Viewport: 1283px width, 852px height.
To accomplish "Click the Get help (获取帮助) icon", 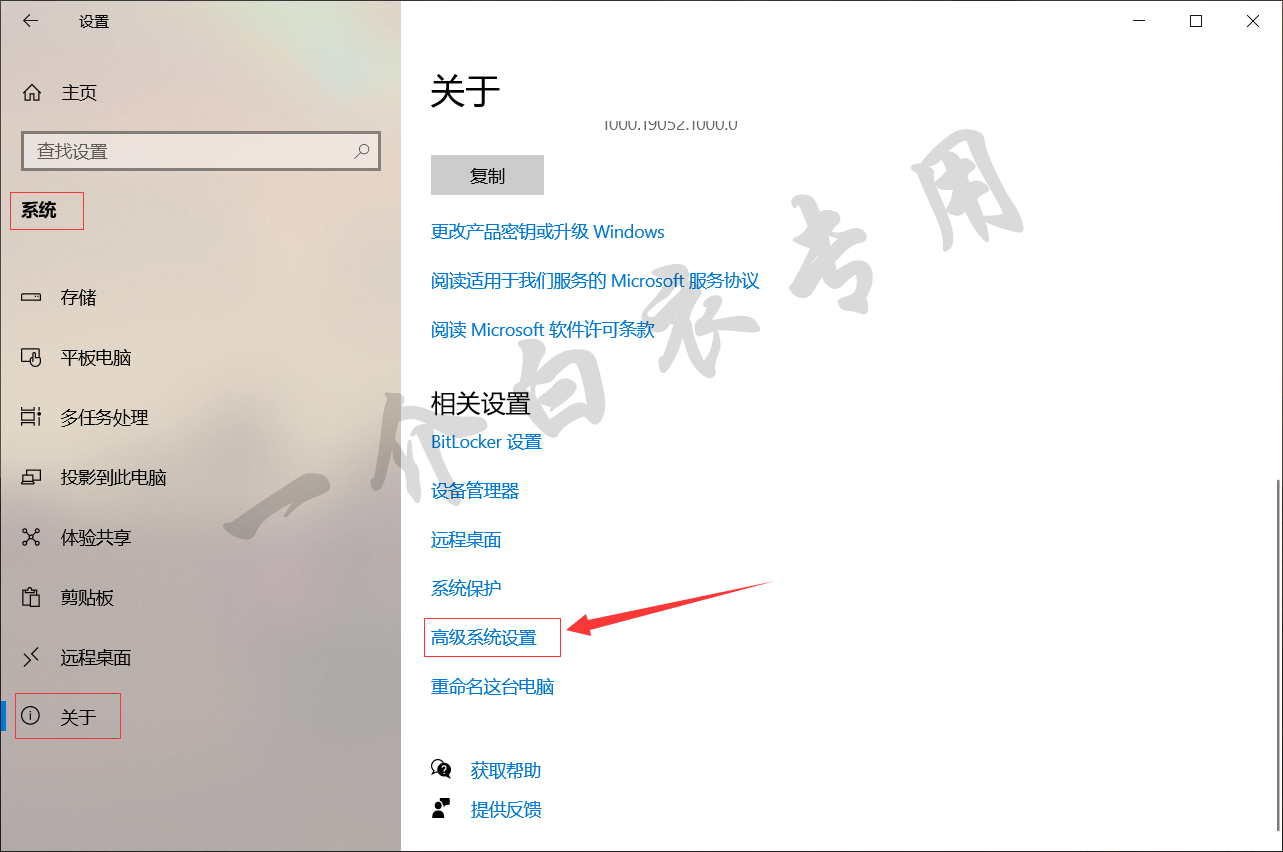I will (441, 769).
